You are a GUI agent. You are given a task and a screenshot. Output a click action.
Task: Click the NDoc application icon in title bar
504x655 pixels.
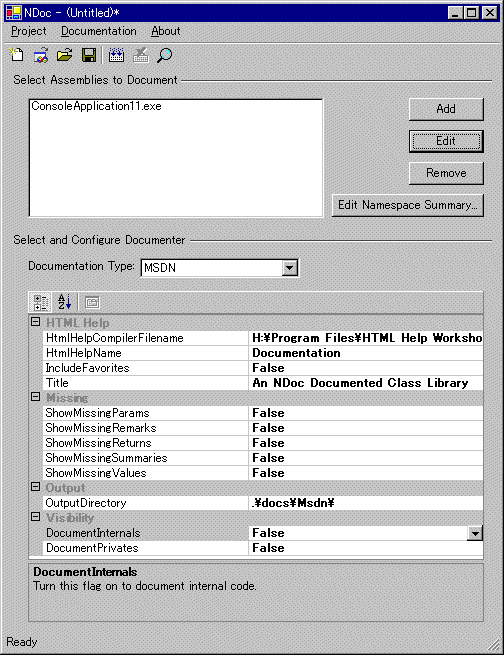(14, 13)
